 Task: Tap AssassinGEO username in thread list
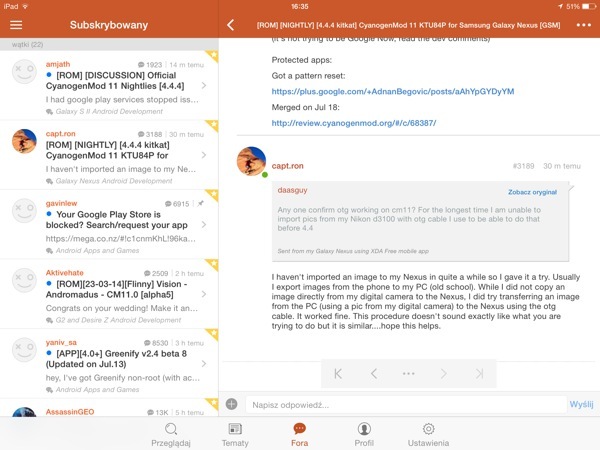click(70, 412)
